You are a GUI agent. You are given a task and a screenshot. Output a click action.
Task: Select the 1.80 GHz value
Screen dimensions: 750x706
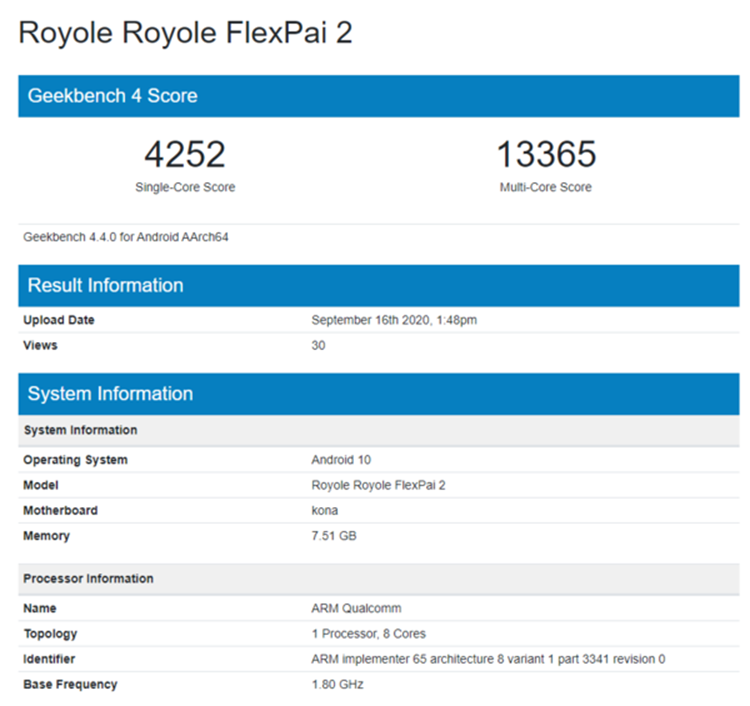pyautogui.click(x=338, y=684)
